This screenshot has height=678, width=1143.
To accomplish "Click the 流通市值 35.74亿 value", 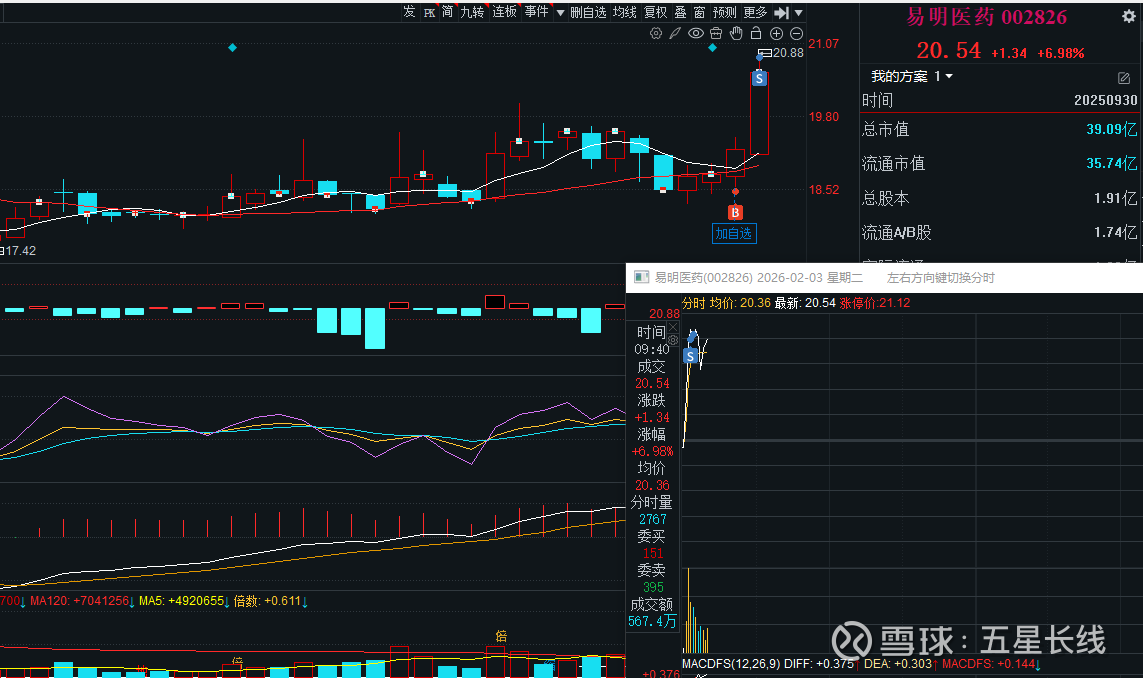I will tap(1111, 163).
